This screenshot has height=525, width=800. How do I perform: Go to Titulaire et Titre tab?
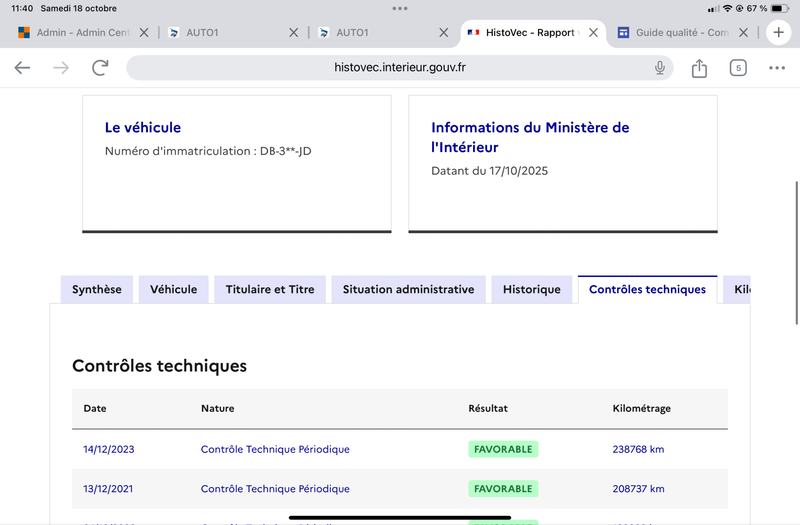click(x=270, y=290)
